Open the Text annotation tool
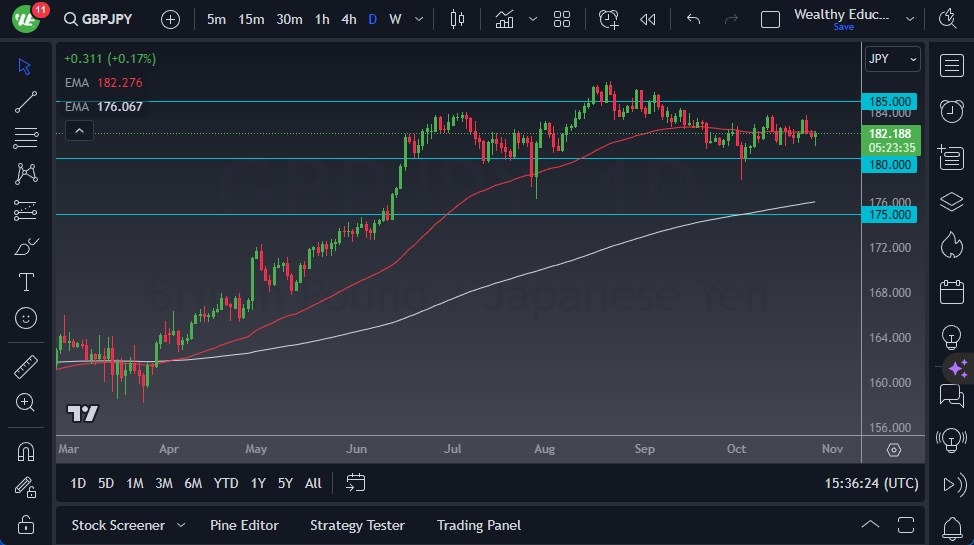This screenshot has width=974, height=545. pyautogui.click(x=26, y=282)
